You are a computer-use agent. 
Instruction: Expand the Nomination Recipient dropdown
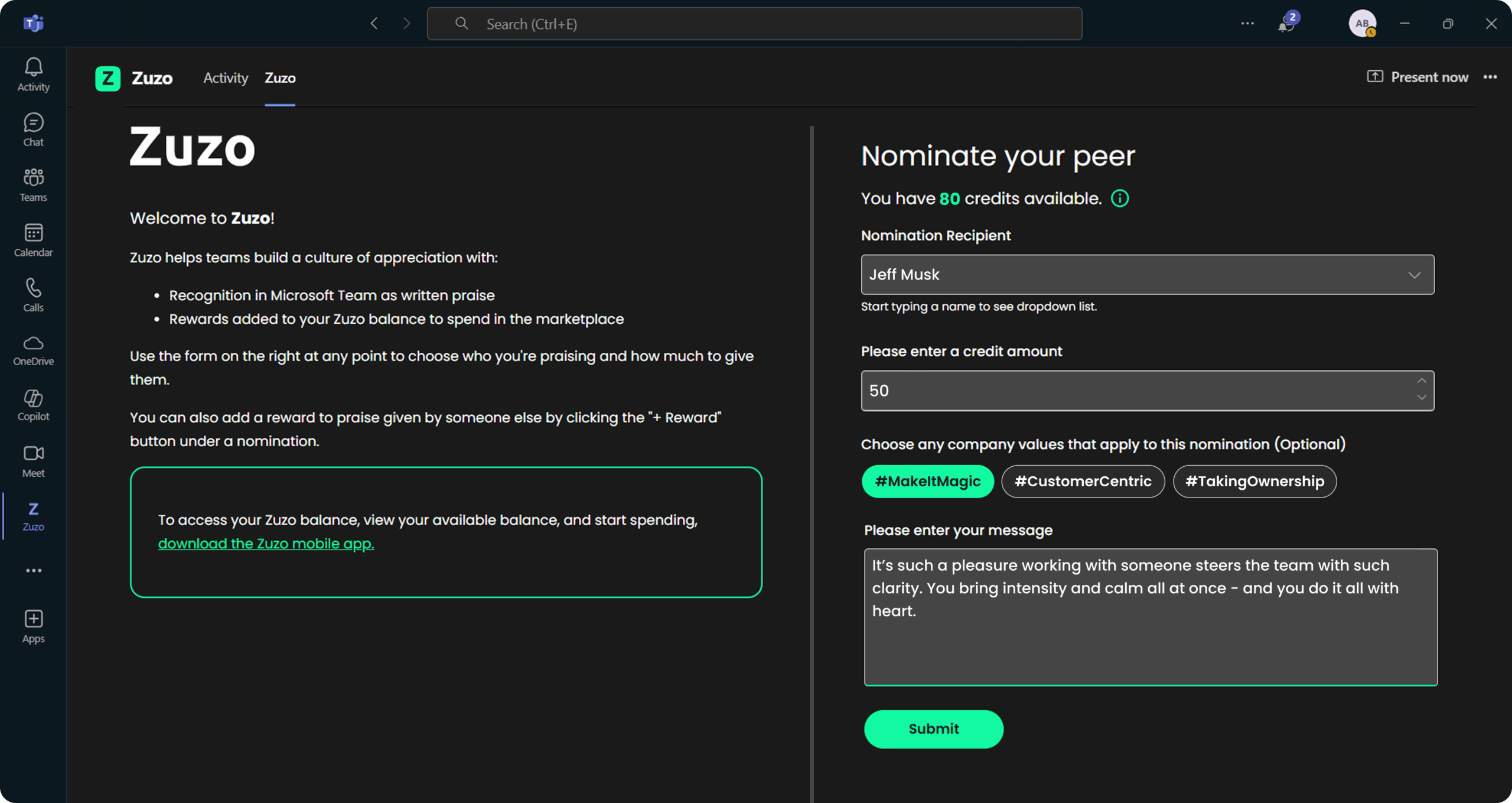[x=1414, y=275]
